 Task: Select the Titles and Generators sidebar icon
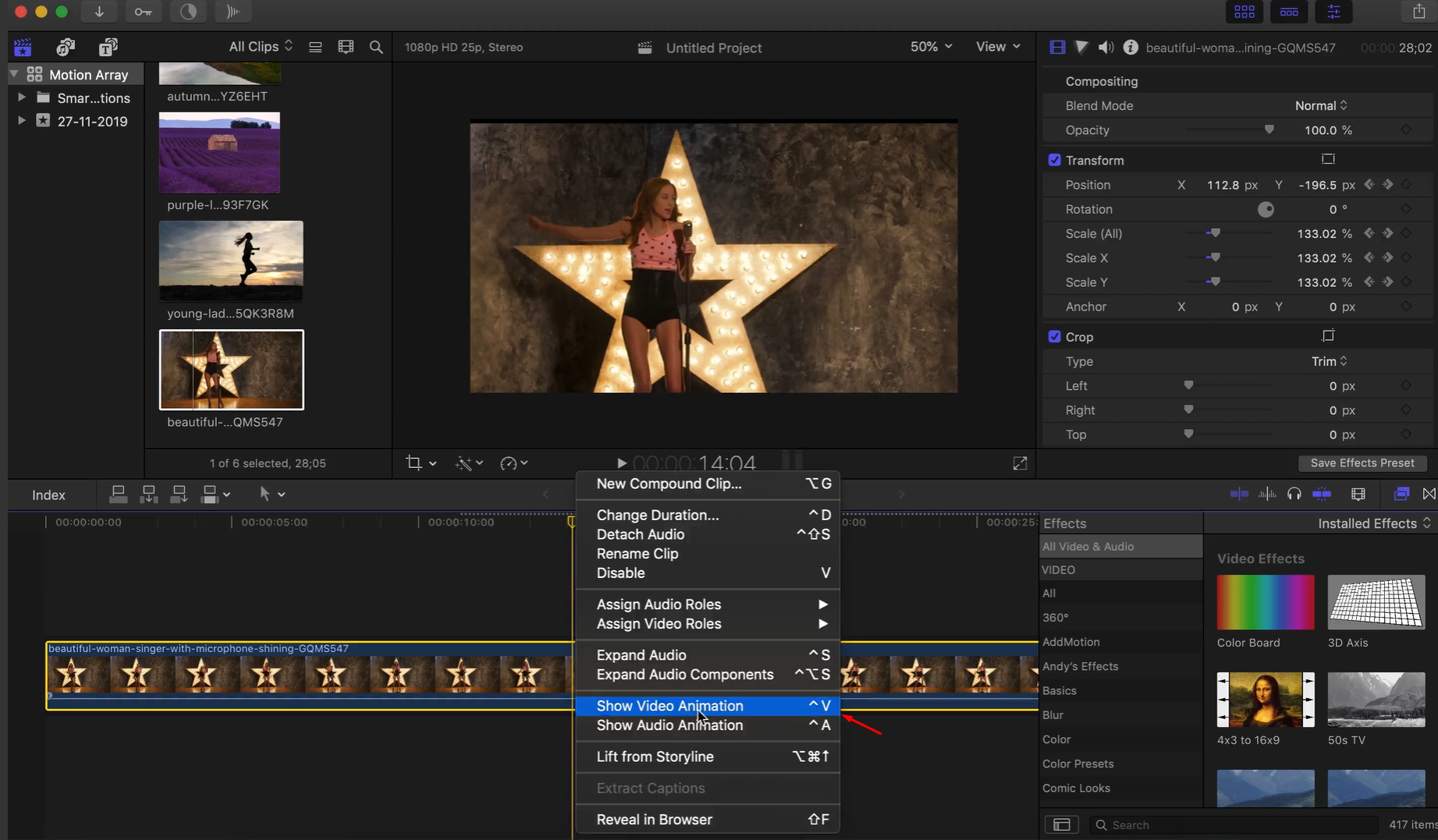[107, 47]
